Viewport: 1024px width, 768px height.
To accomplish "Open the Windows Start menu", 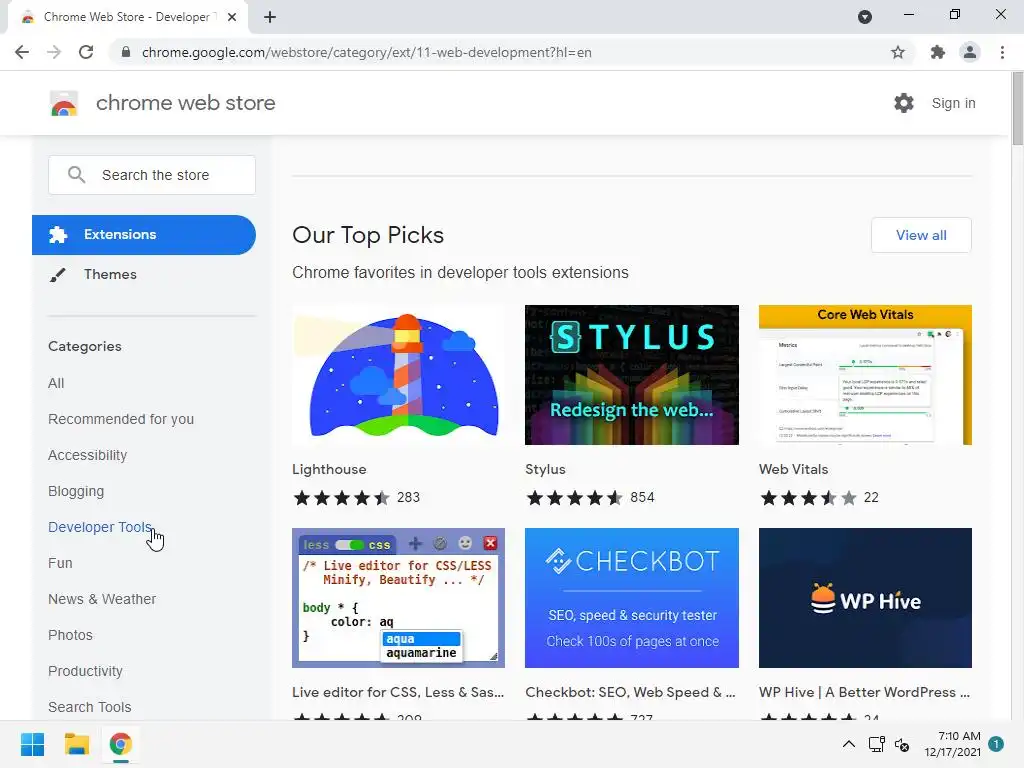I will click(33, 744).
